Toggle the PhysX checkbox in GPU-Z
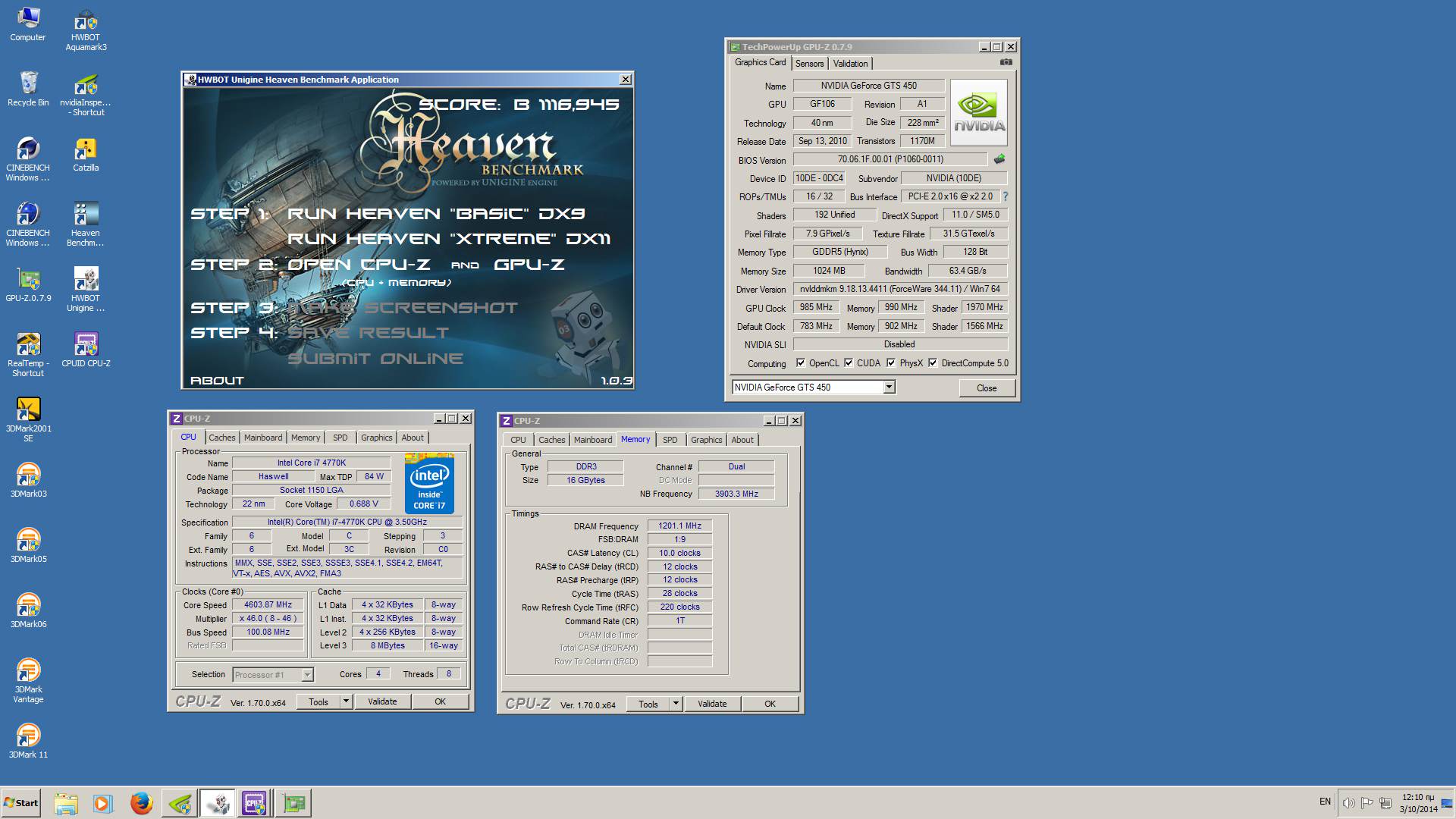Viewport: 1456px width, 819px height. [891, 362]
